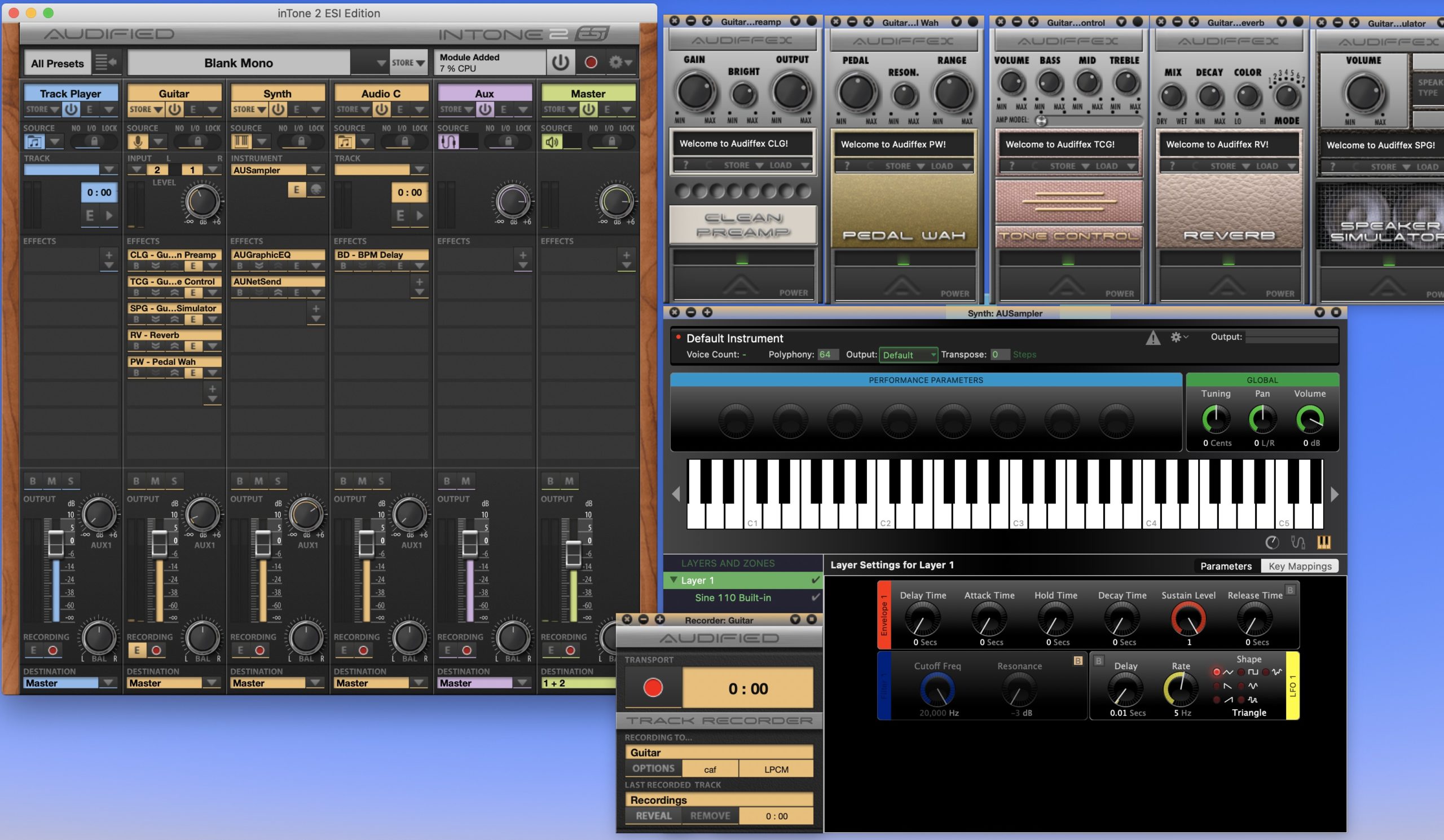Show the piano keyboard view icon in AUSampler

point(1323,542)
